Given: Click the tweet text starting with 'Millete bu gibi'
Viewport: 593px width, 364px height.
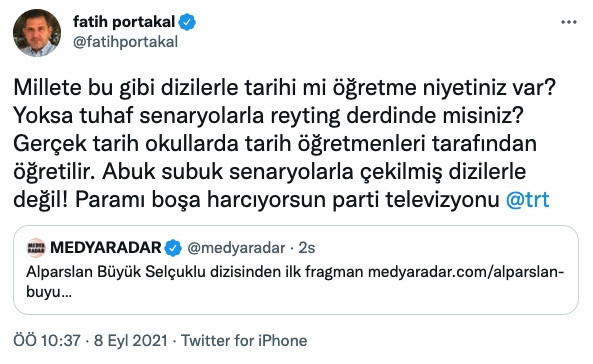Looking at the screenshot, I should pos(284,144).
